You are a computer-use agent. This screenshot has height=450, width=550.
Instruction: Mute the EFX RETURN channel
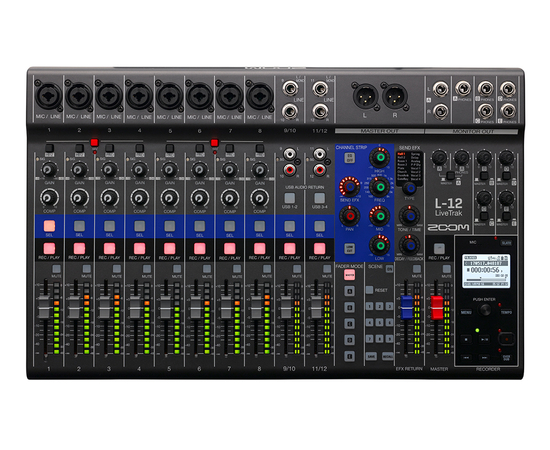click(417, 269)
